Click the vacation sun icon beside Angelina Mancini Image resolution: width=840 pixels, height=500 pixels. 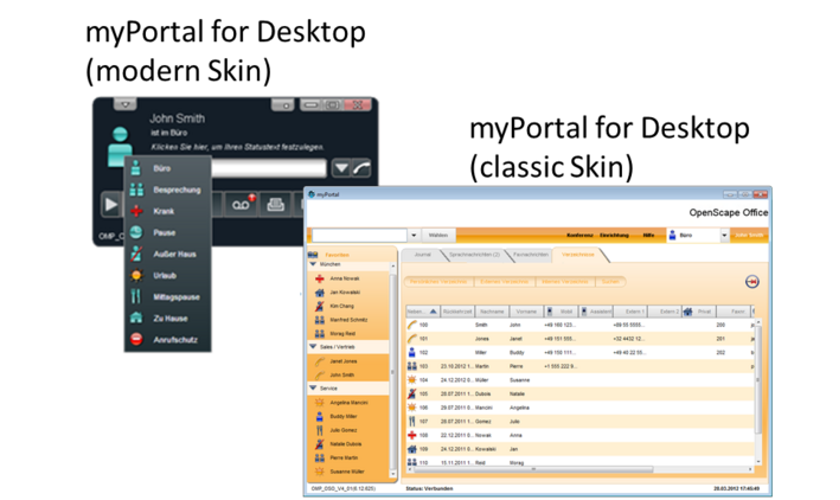coord(319,402)
